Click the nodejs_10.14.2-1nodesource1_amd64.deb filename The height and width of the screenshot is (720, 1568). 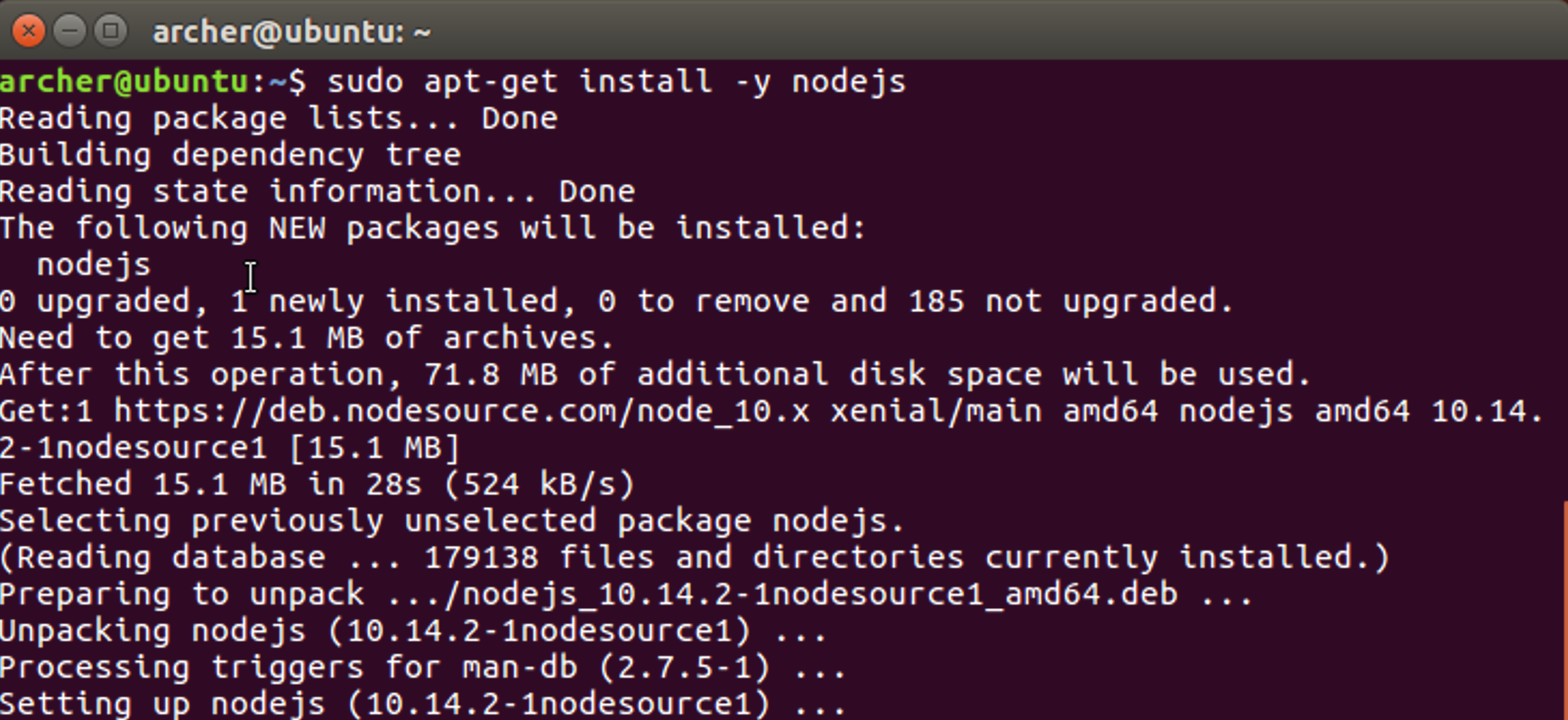(819, 595)
